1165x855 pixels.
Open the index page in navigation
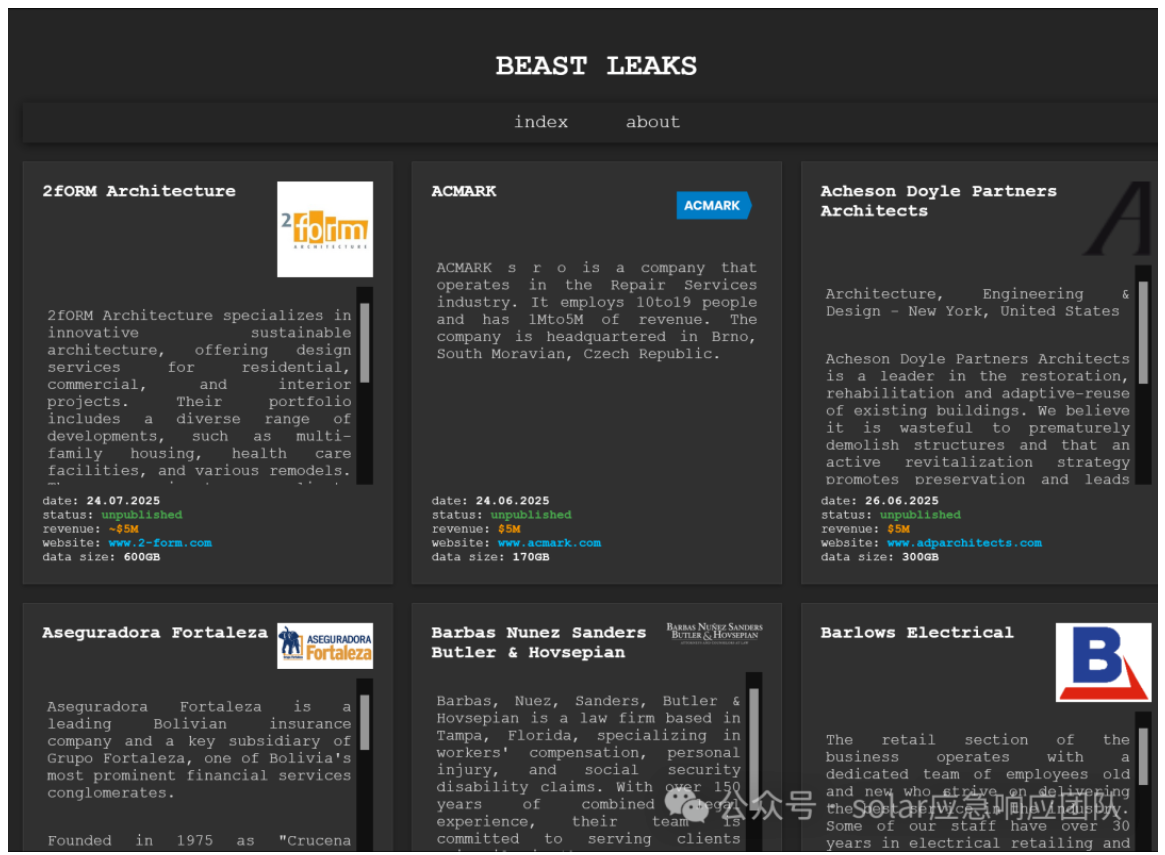541,122
